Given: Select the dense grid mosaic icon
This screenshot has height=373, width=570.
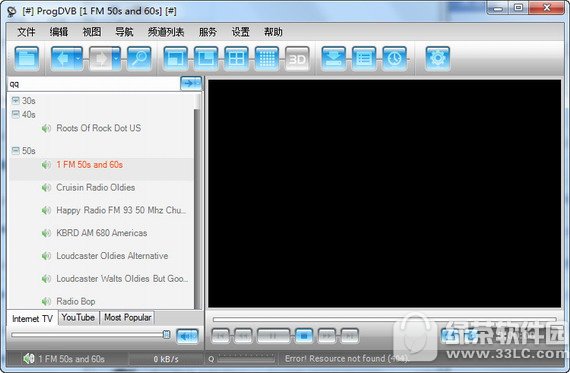Looking at the screenshot, I should [x=267, y=59].
